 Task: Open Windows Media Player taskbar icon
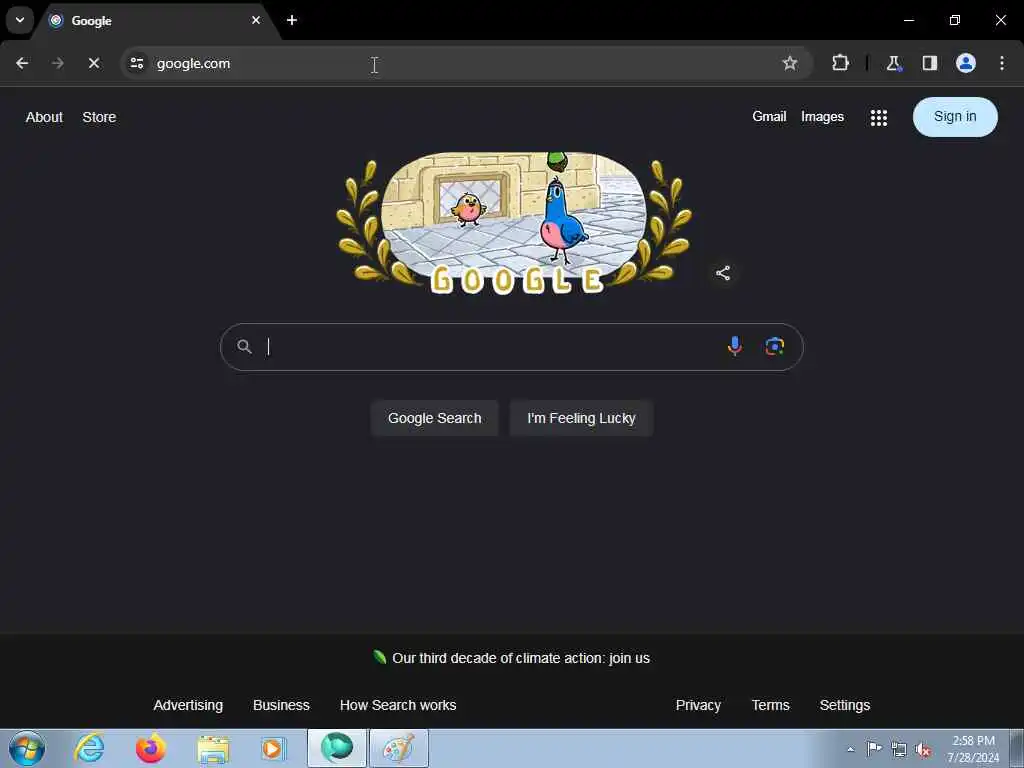coord(274,748)
